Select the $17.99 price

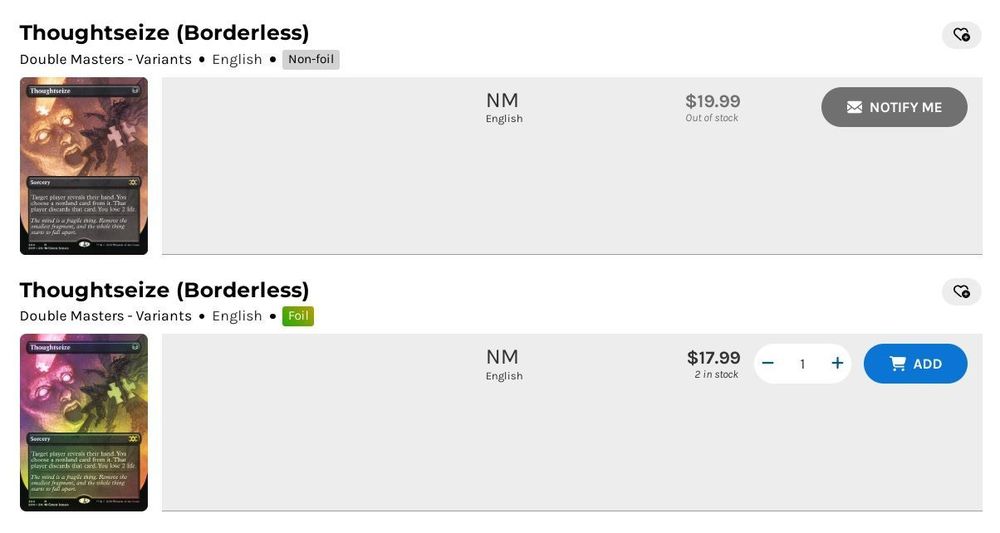pyautogui.click(x=713, y=358)
